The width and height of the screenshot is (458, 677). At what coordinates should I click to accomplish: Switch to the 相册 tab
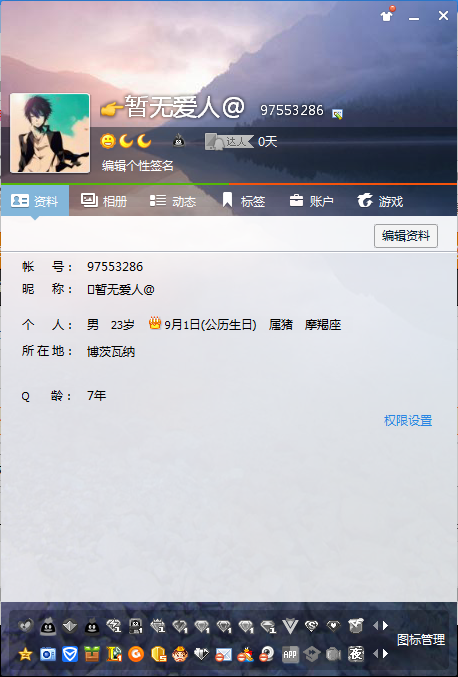coord(104,201)
